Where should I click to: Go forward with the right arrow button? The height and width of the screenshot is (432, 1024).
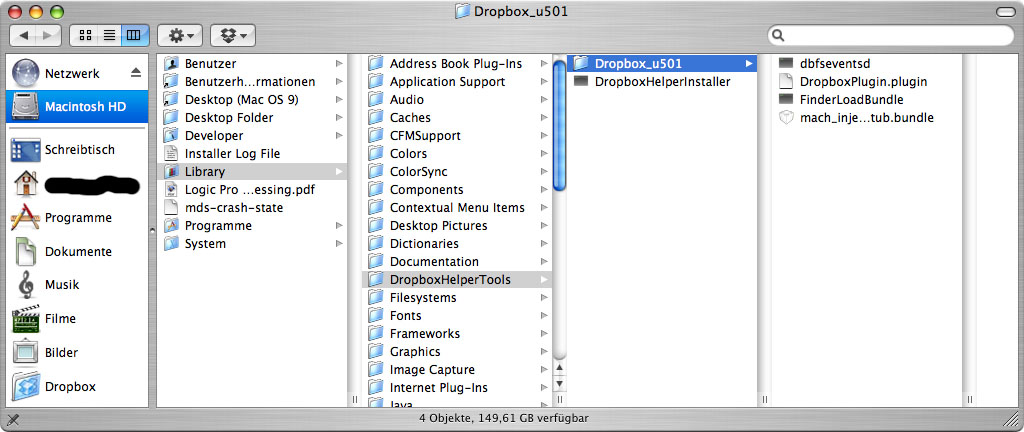[49, 35]
